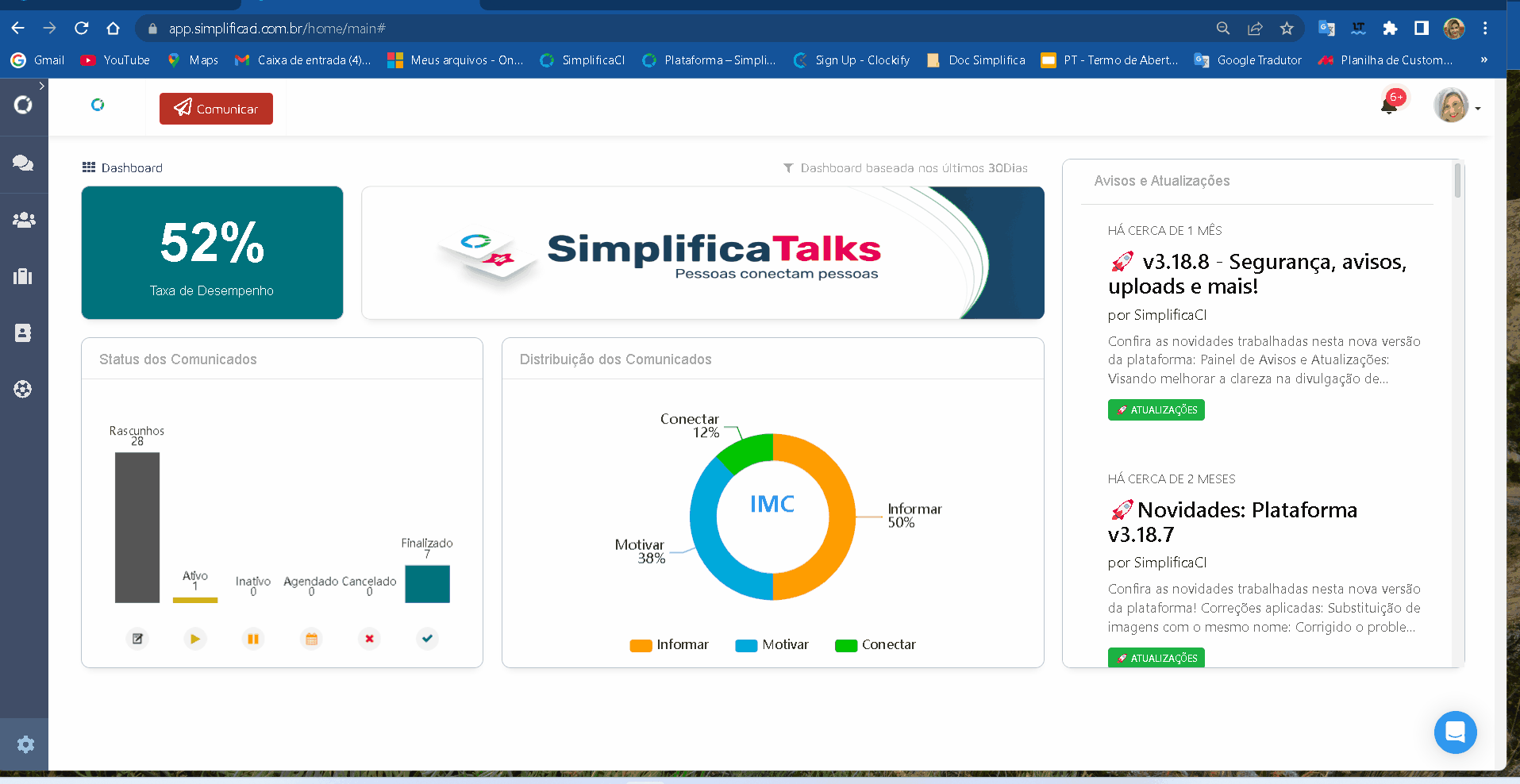
Task: Open the support chat bubble widget
Action: tap(1455, 732)
